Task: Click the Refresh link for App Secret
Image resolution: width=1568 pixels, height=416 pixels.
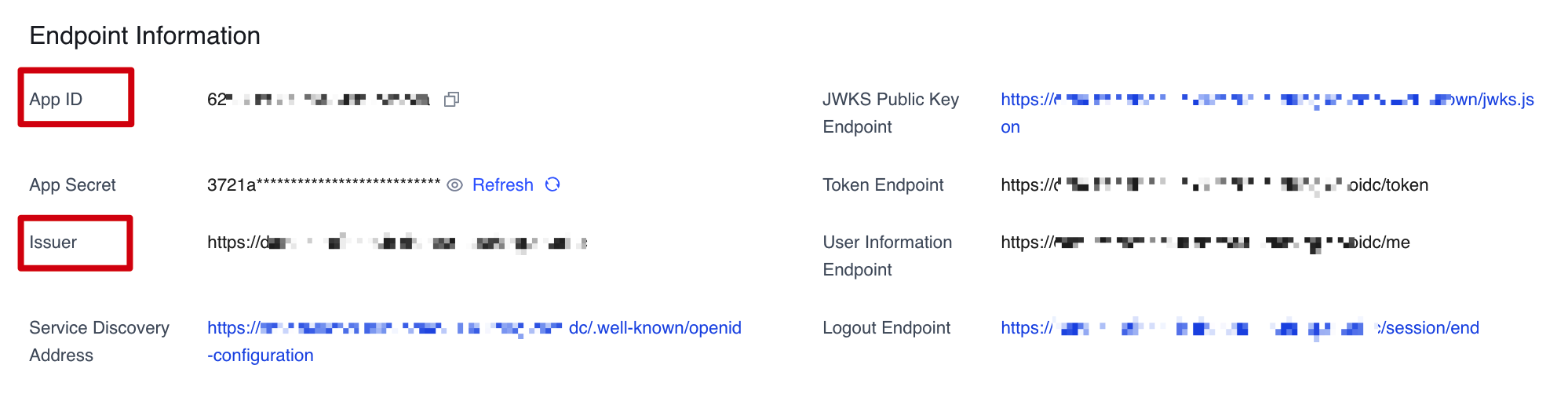Action: [x=502, y=185]
